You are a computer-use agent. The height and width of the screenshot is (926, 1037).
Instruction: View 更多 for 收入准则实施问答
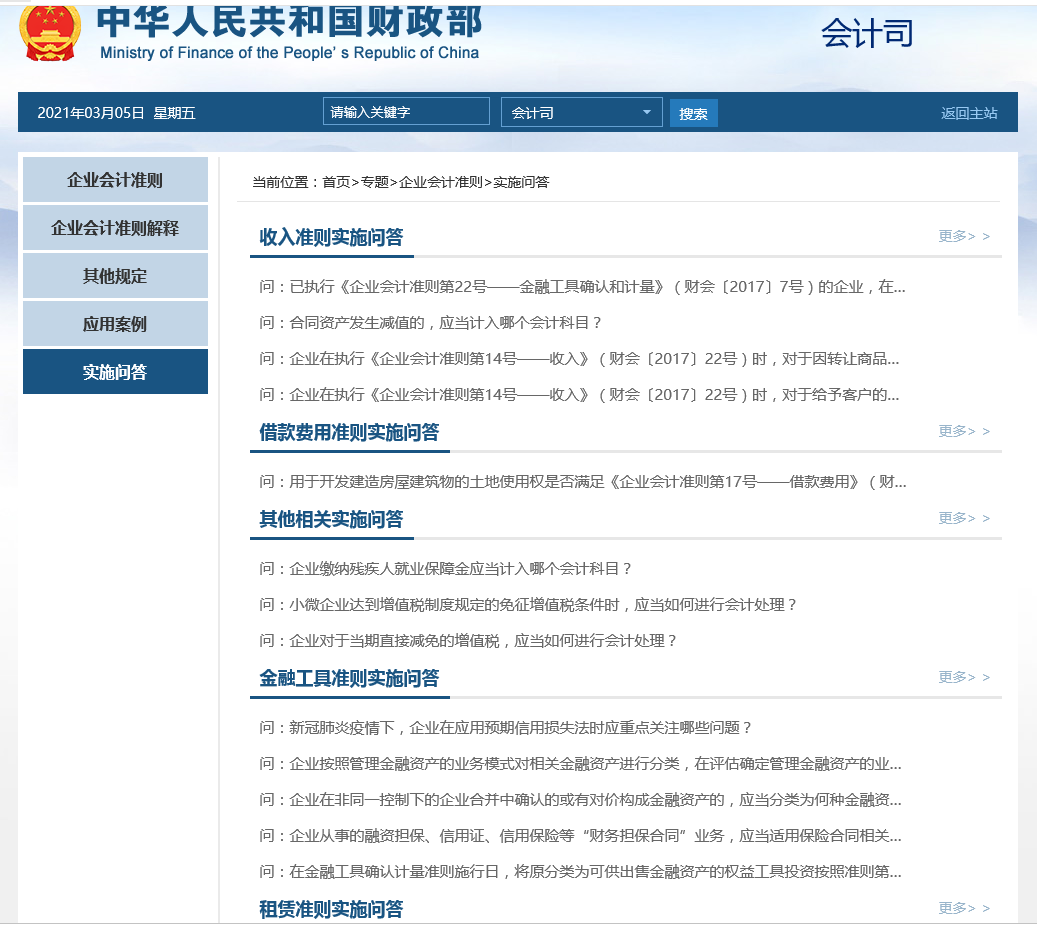(964, 236)
